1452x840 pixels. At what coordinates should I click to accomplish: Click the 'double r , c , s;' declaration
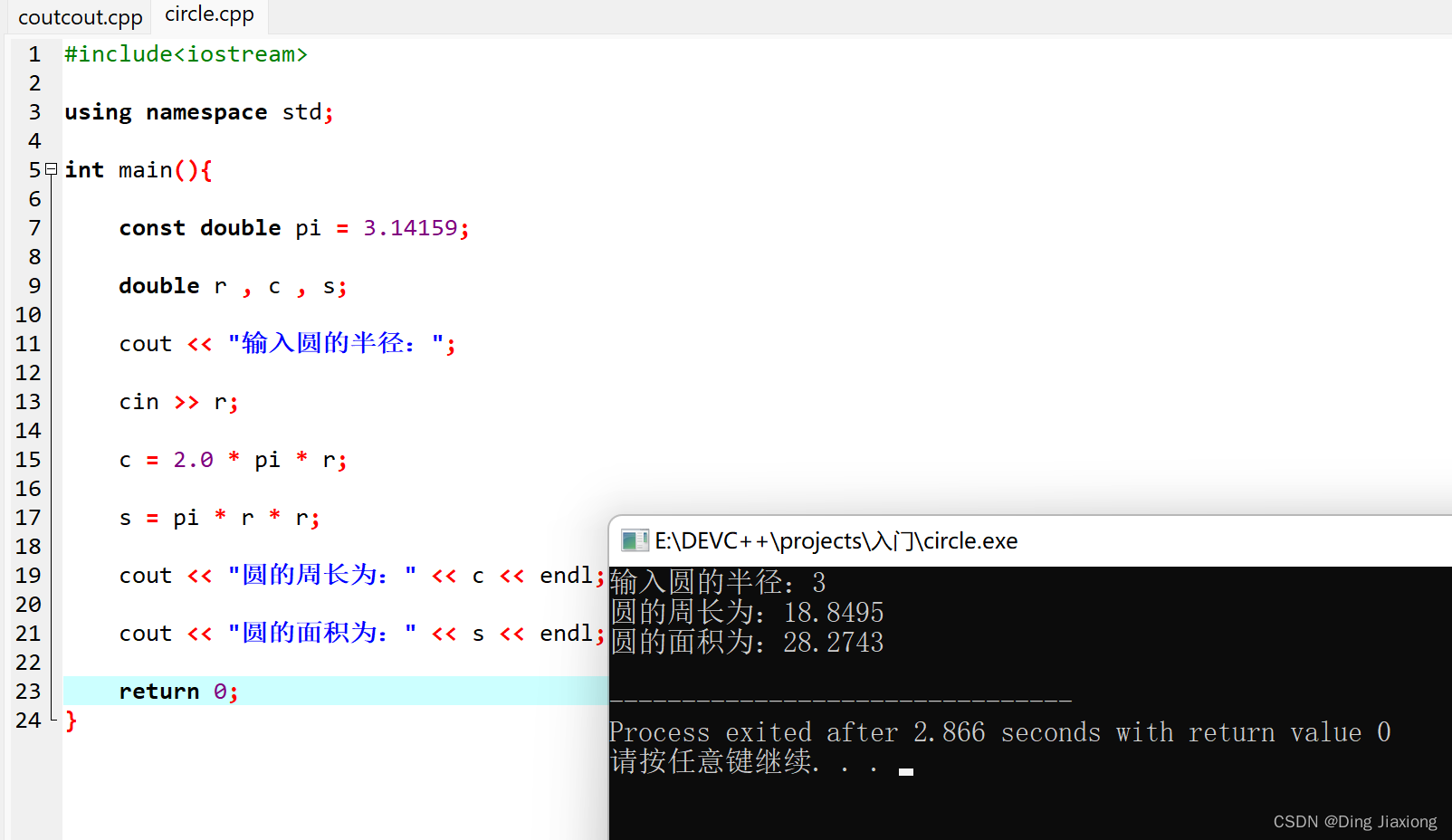(233, 286)
